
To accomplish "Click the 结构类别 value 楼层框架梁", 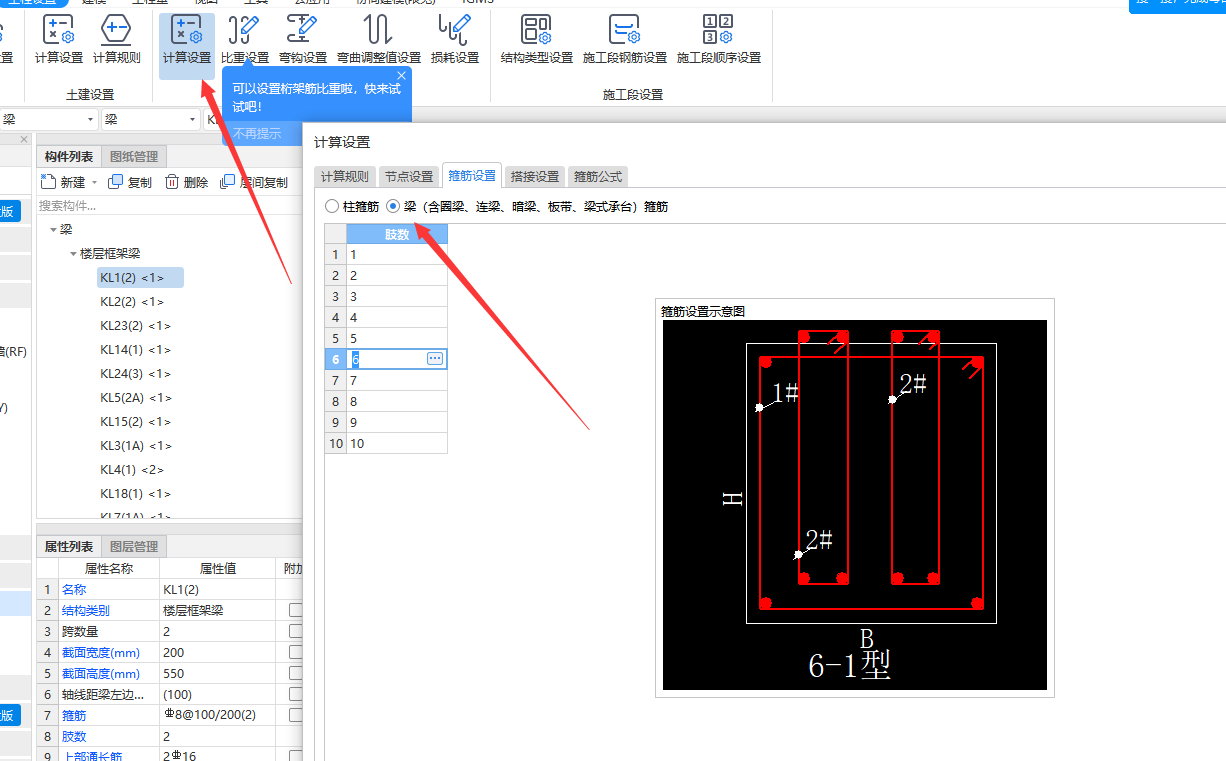I will click(x=217, y=610).
